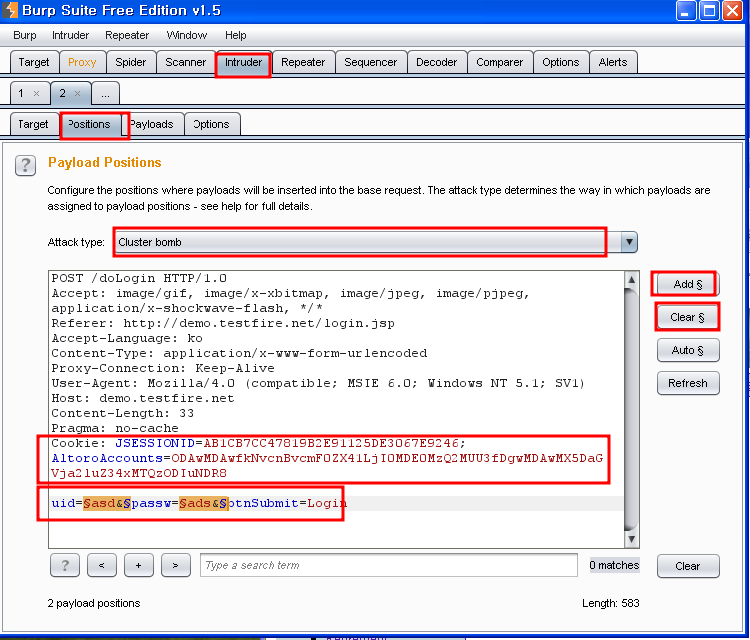Close Intruder attack tab 2
This screenshot has height=640, width=750.
pyautogui.click(x=77, y=93)
